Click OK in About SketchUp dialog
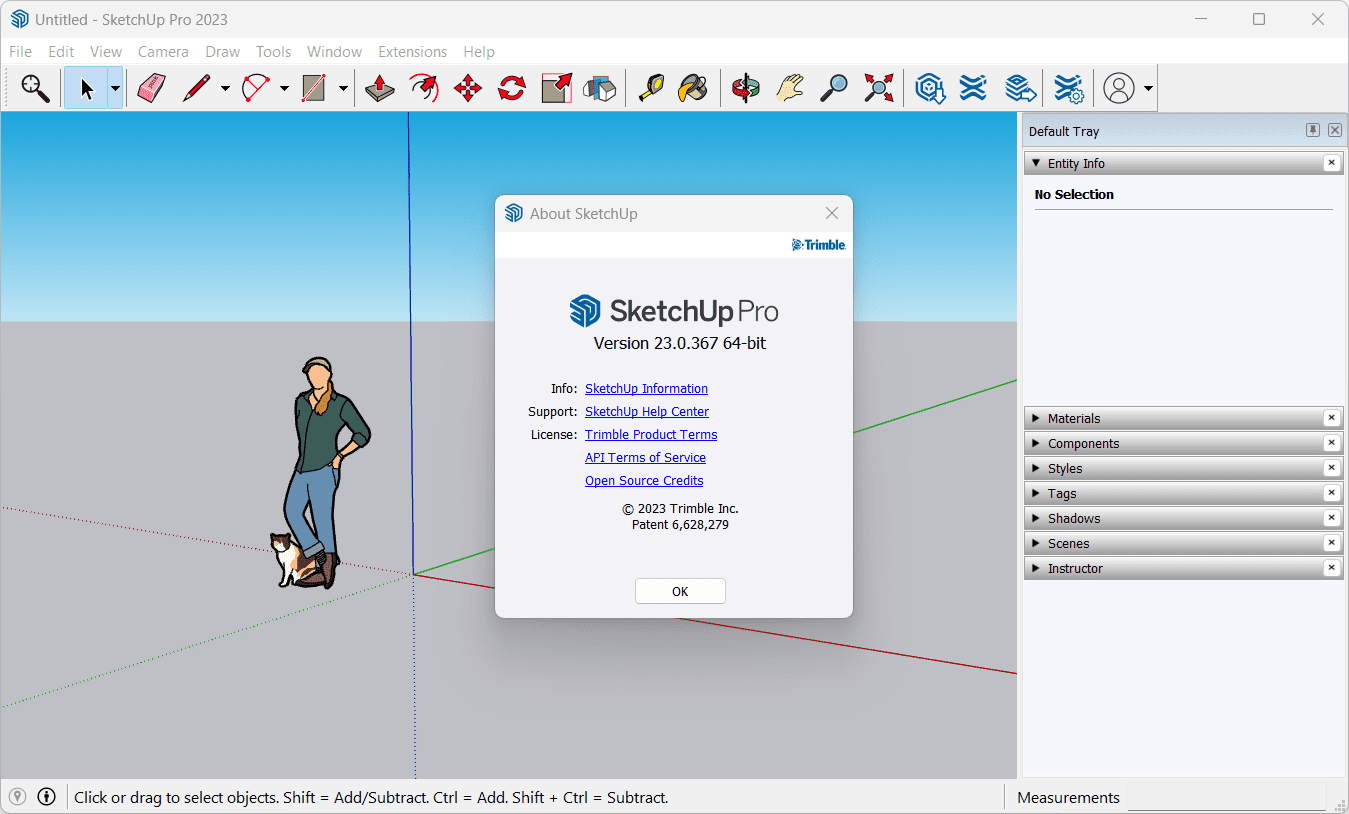Image resolution: width=1349 pixels, height=814 pixels. coord(680,591)
